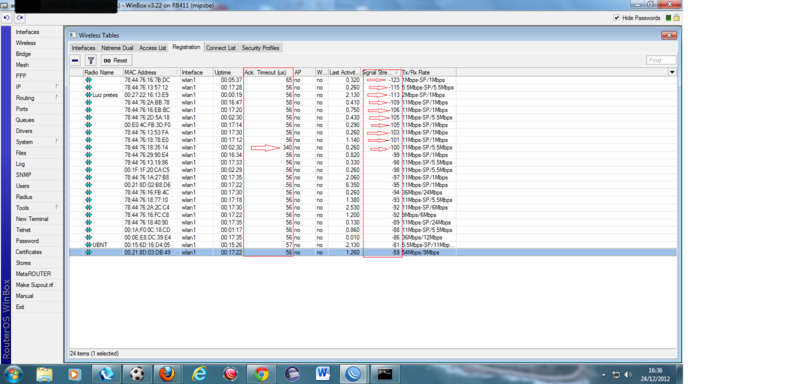
Task: Select row with MAC 00:E0:4C:FB:3D:F0
Action: point(373,125)
